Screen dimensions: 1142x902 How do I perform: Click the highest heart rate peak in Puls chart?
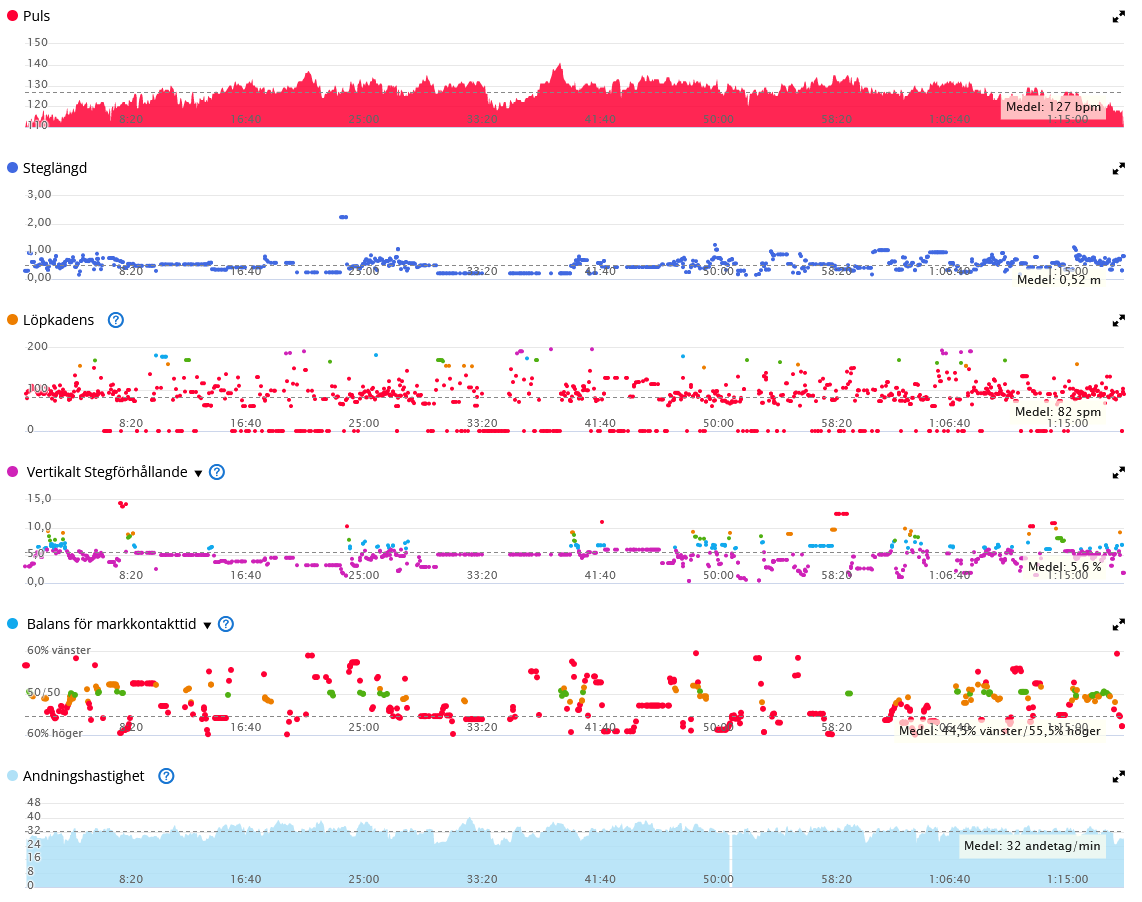pos(559,66)
